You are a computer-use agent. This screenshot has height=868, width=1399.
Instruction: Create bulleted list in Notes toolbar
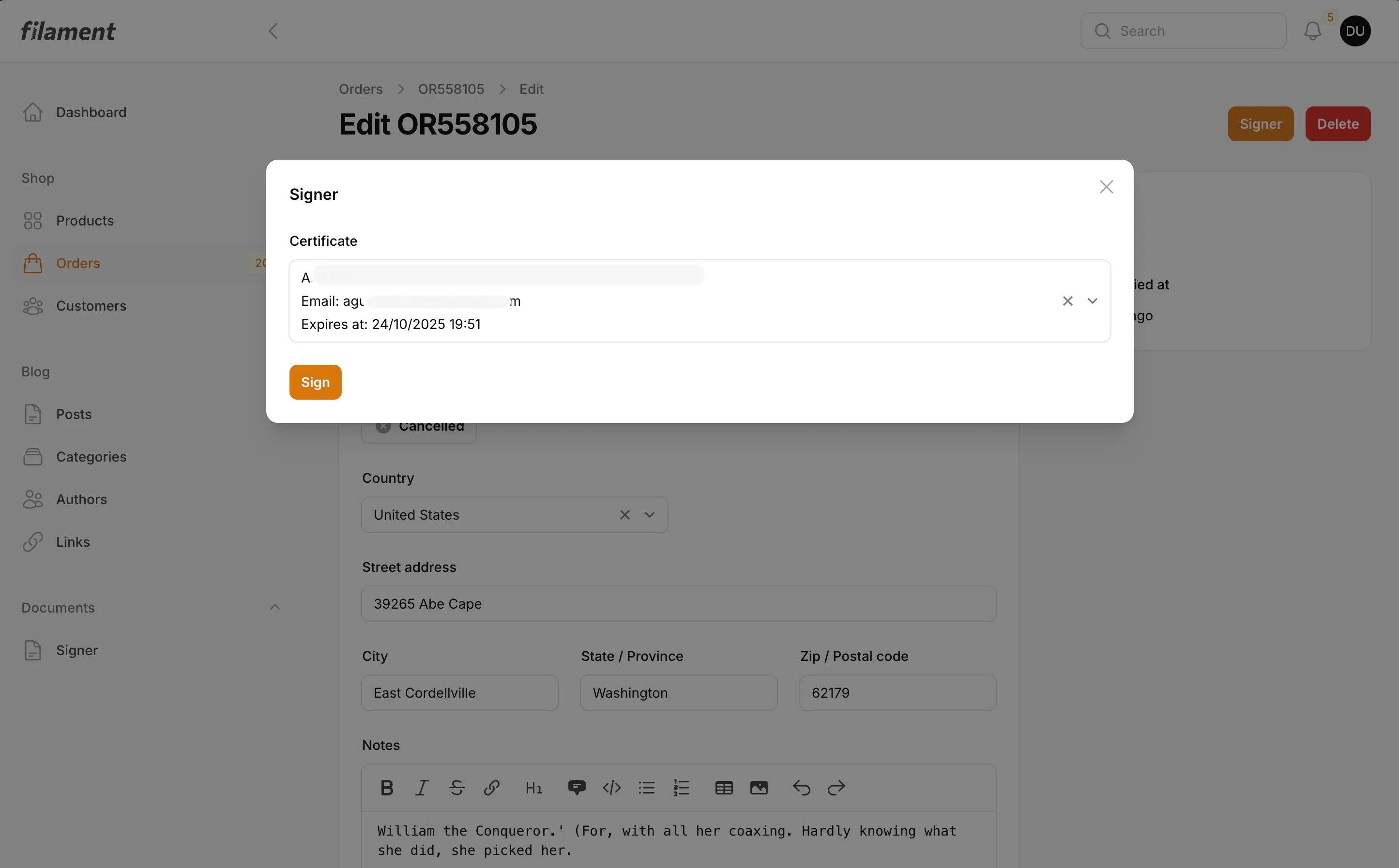646,788
